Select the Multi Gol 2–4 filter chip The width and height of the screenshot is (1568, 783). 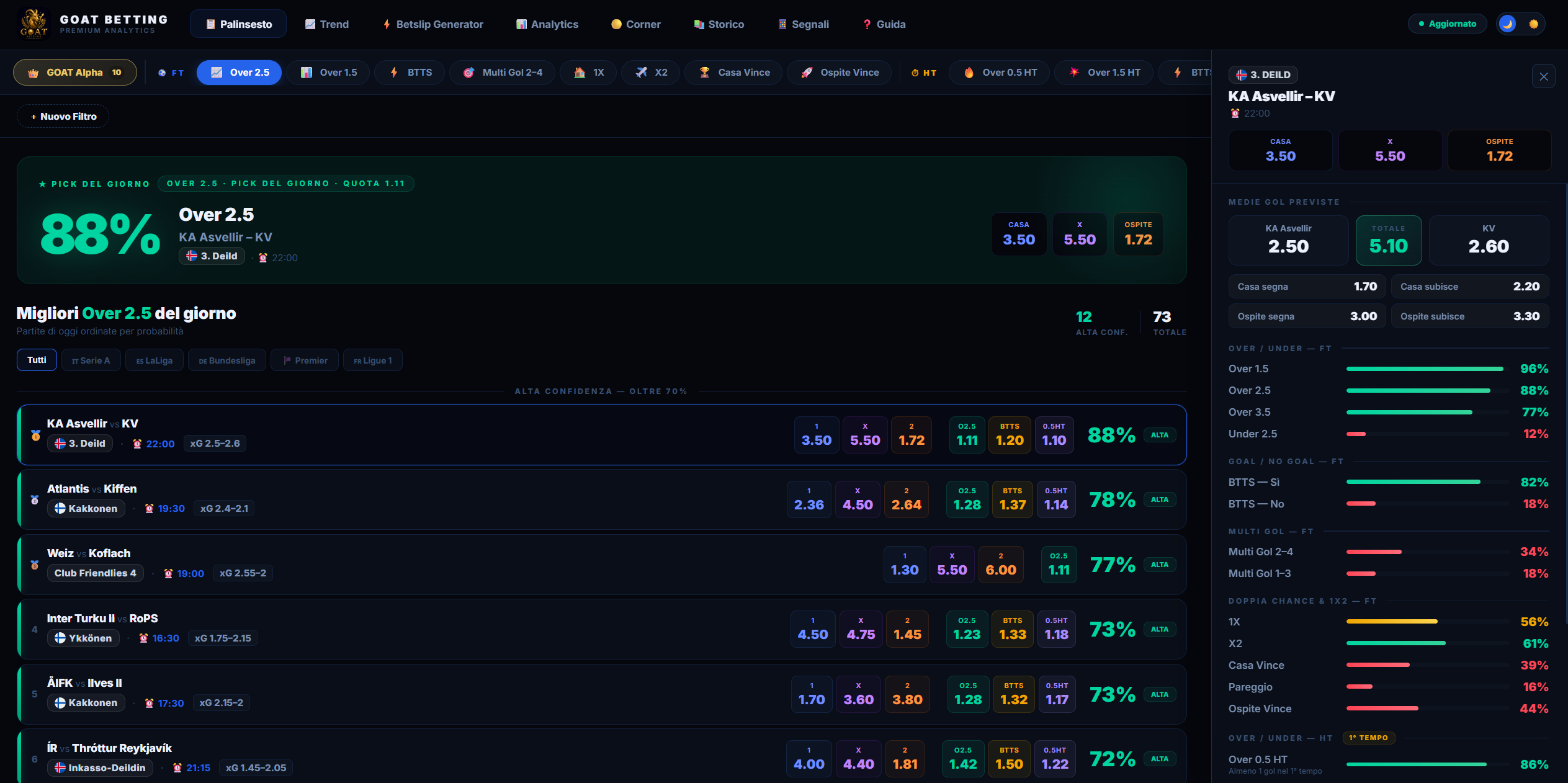tap(503, 73)
